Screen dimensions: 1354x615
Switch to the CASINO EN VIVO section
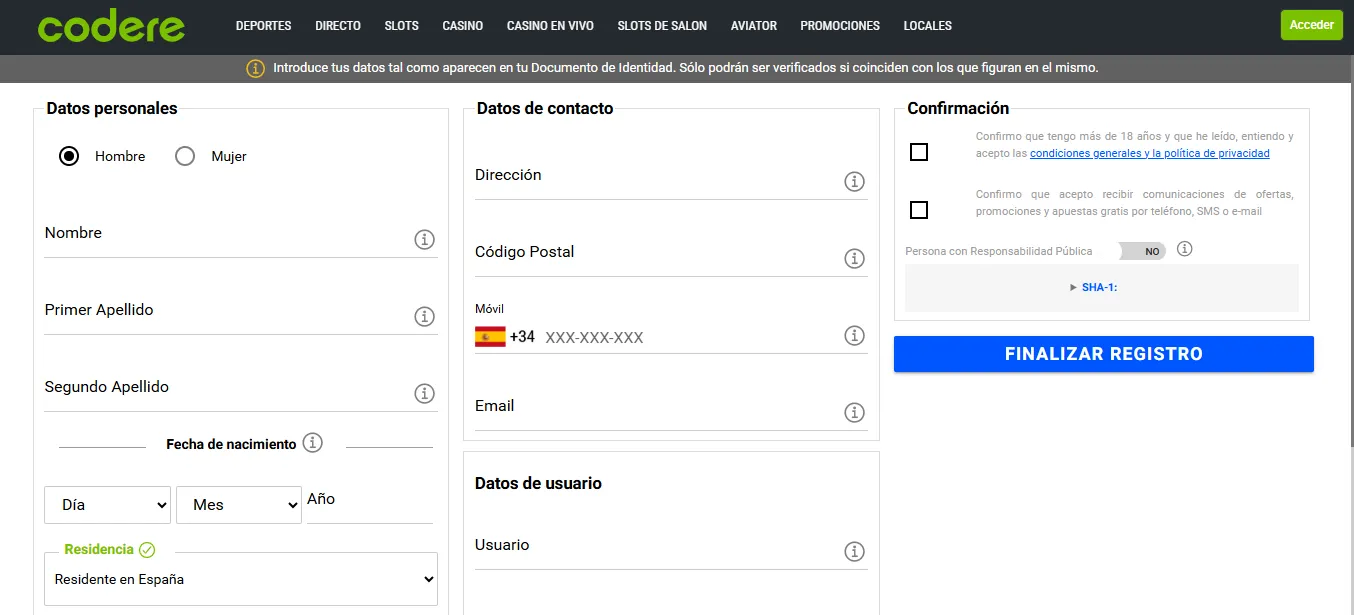pos(550,25)
